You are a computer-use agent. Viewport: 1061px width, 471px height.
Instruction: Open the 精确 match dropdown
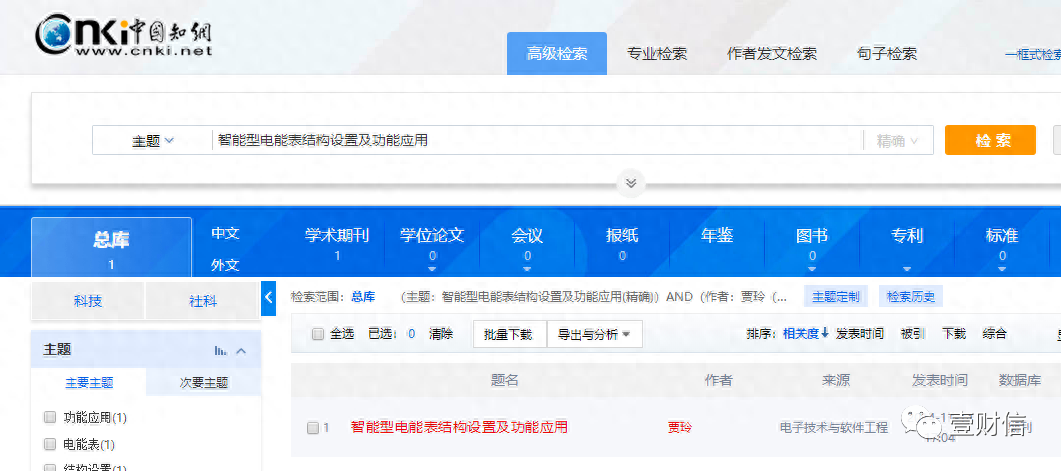(x=897, y=141)
